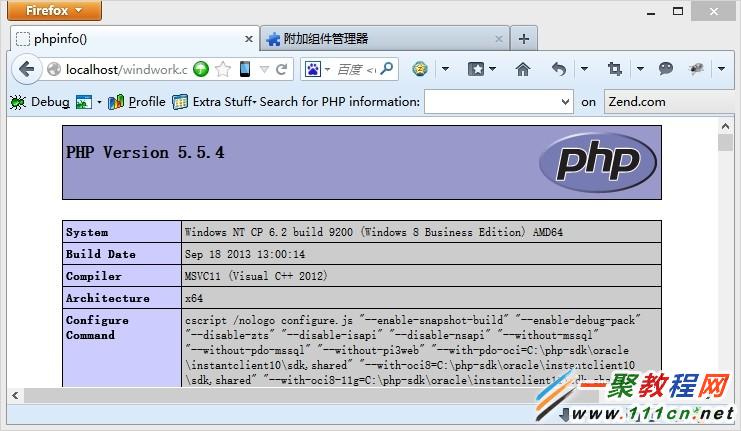This screenshot has width=741, height=431.
Task: Click the Extra Stuff calendar icon
Action: tap(180, 102)
